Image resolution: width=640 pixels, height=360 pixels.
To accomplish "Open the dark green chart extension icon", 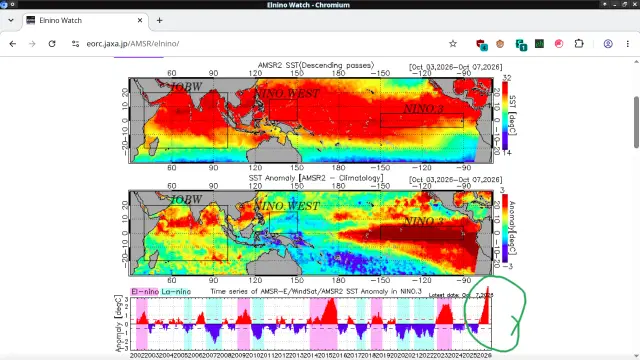I will tap(539, 44).
